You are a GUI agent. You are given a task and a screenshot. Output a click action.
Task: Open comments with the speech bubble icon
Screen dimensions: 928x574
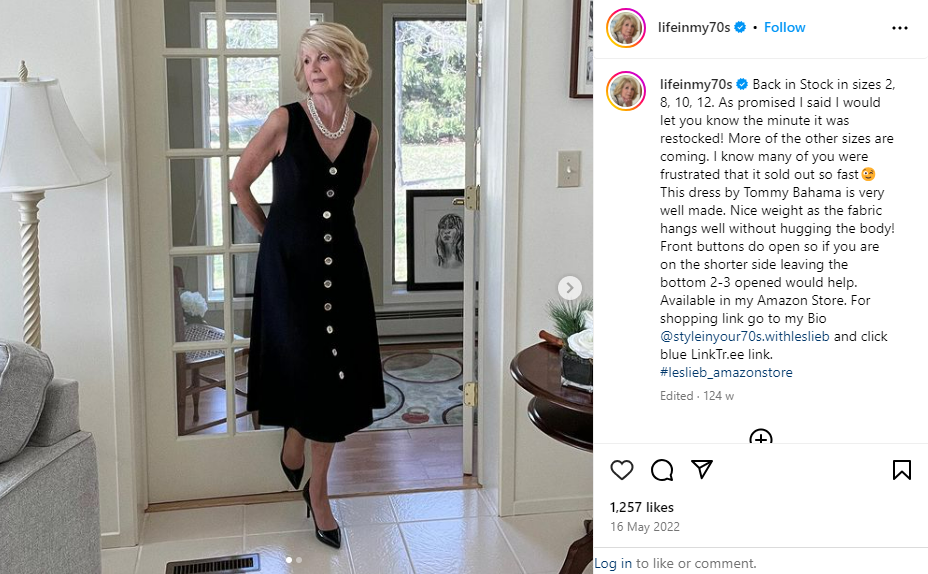click(x=662, y=470)
